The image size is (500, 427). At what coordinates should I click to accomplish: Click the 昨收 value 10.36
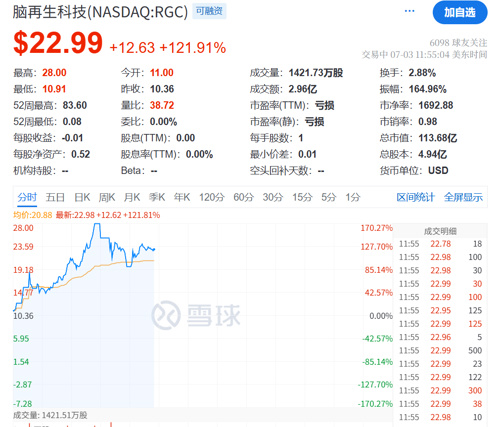click(x=162, y=89)
